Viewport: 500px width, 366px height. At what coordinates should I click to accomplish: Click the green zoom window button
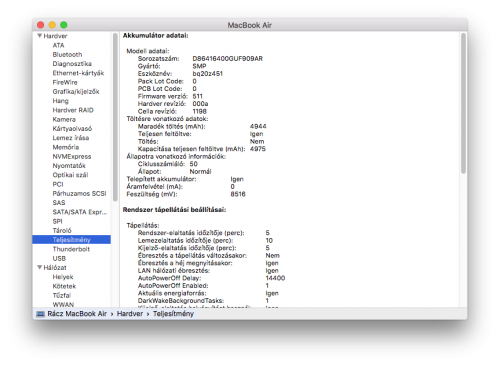tap(64, 25)
